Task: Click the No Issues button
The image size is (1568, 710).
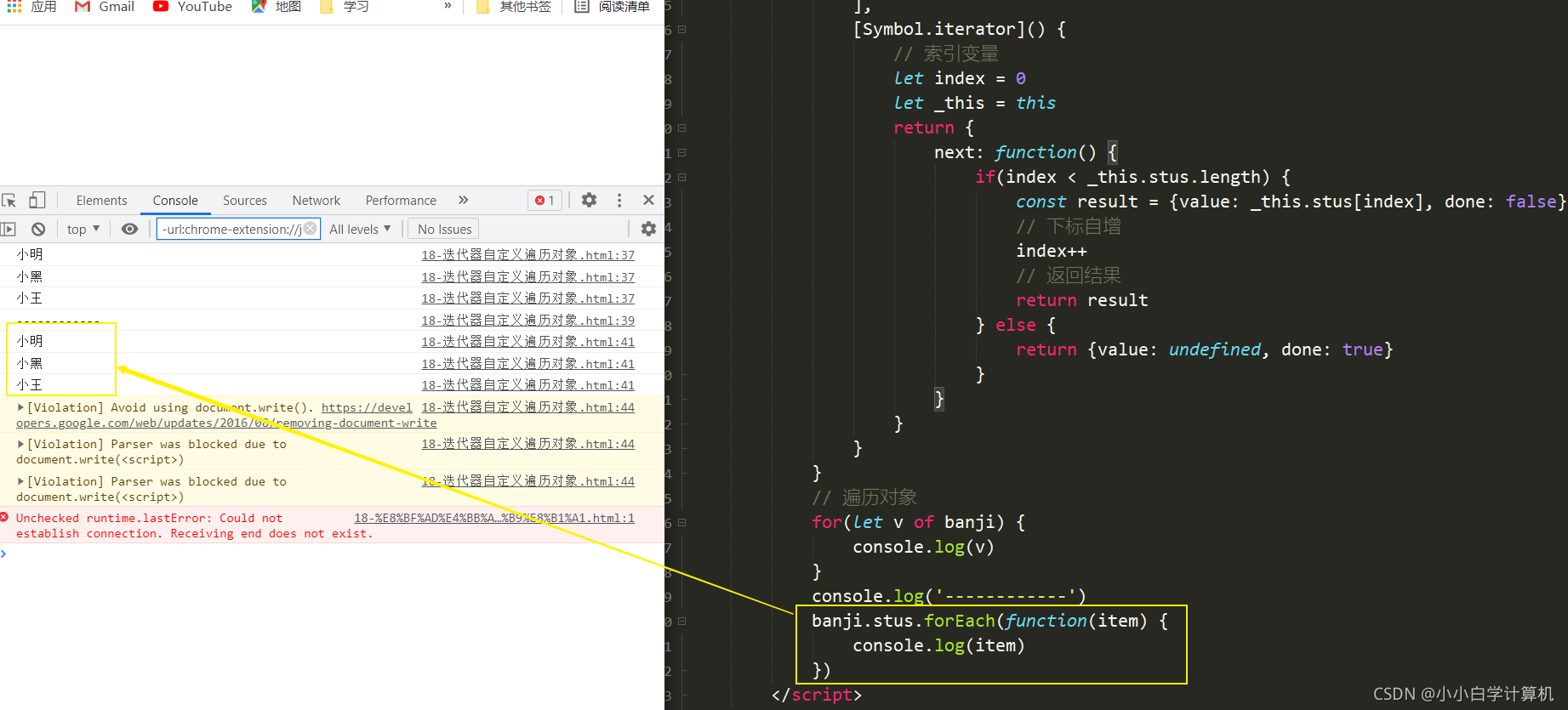Action: click(444, 229)
